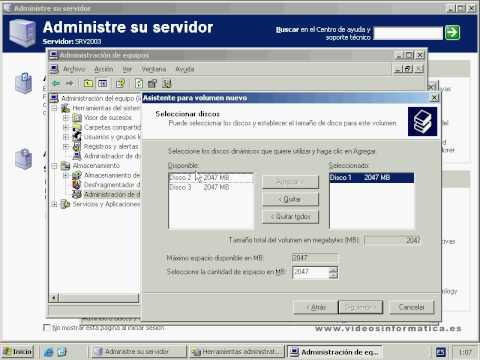Click the show desktop quick launch icon
Image resolution: width=480 pixels, height=360 pixels.
[62, 352]
